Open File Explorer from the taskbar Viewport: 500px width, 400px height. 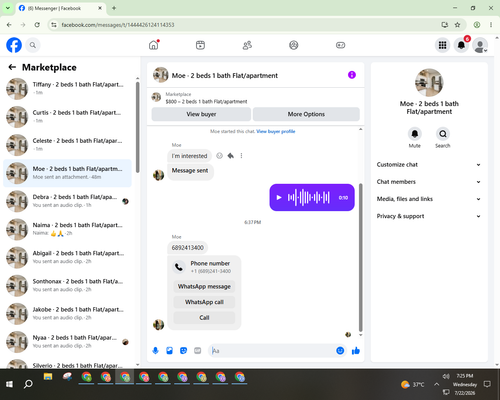48,377
